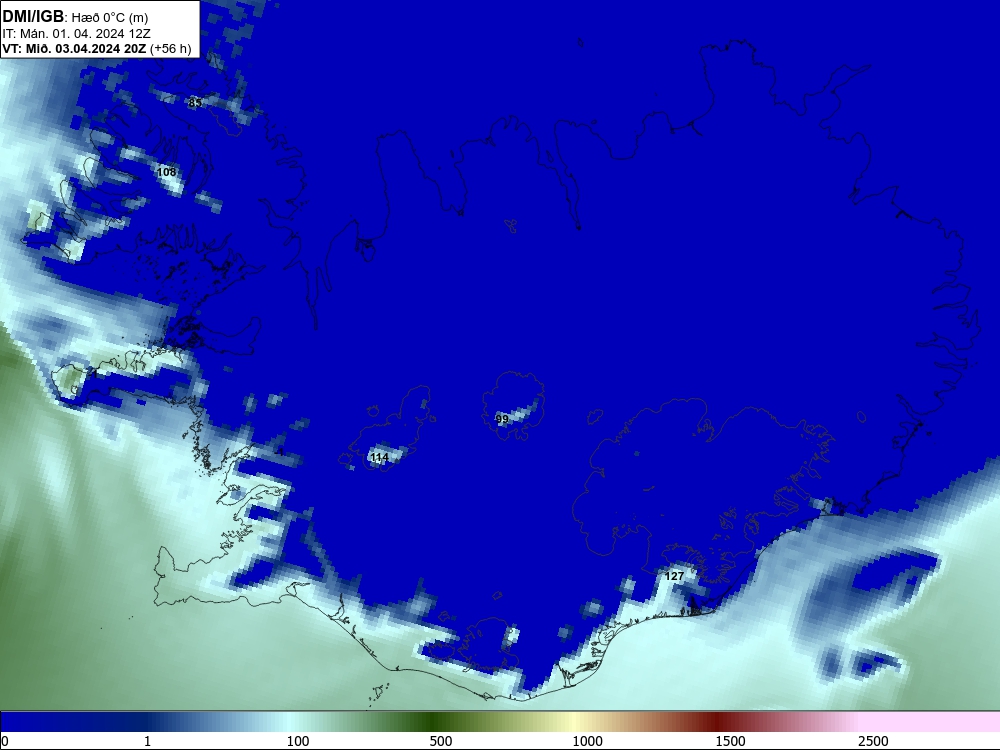Click the 1000 label on the legend
The image size is (1000, 750).
[587, 741]
